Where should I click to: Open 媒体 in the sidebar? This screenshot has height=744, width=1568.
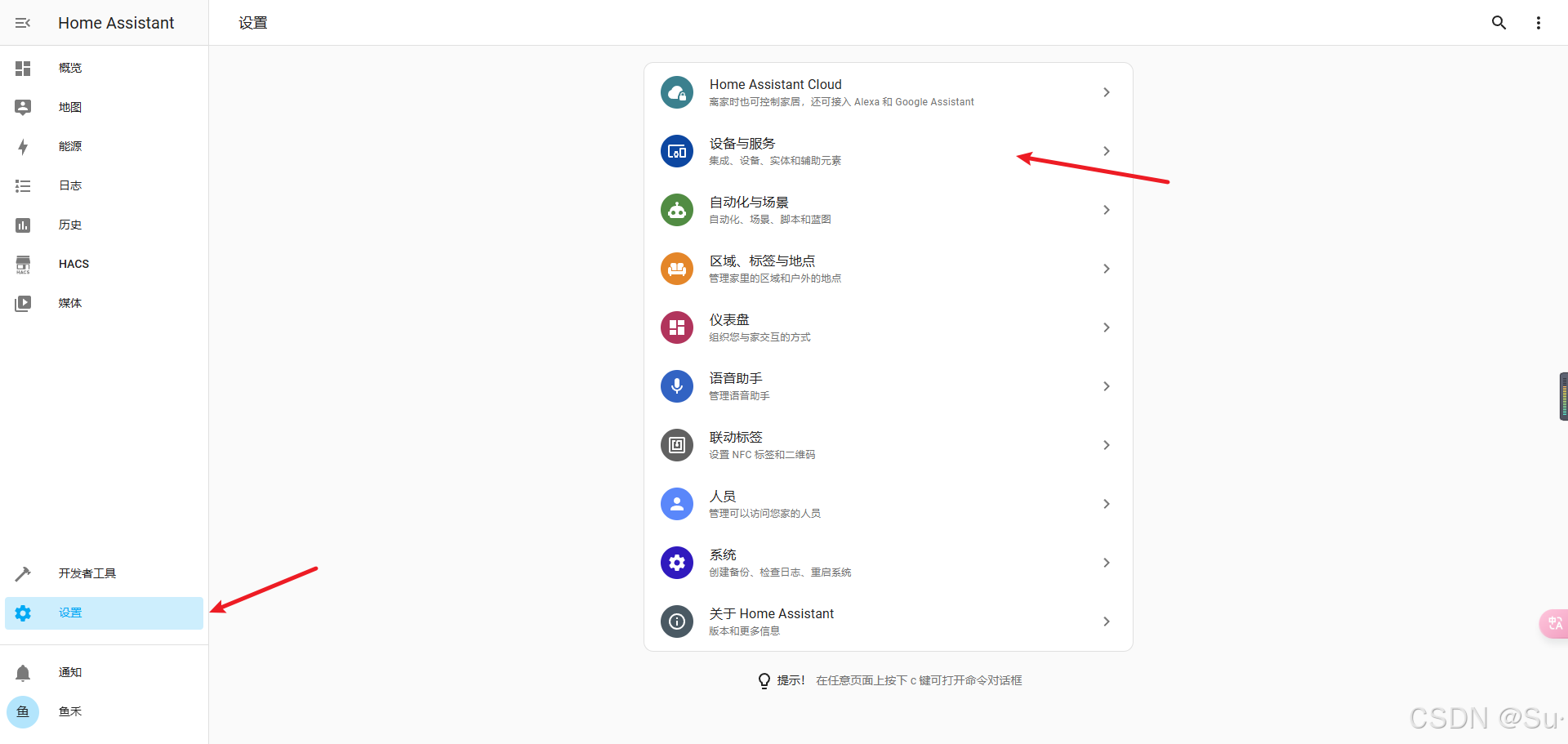pos(104,303)
